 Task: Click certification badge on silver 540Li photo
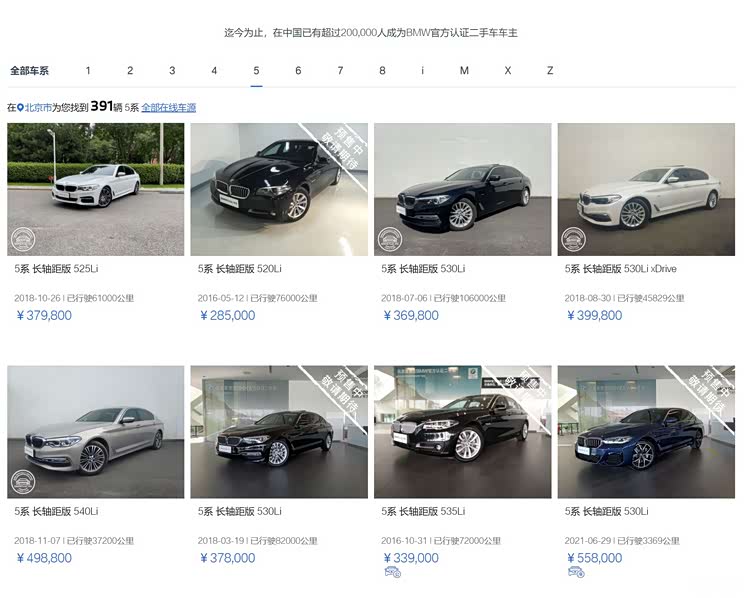coord(22,481)
